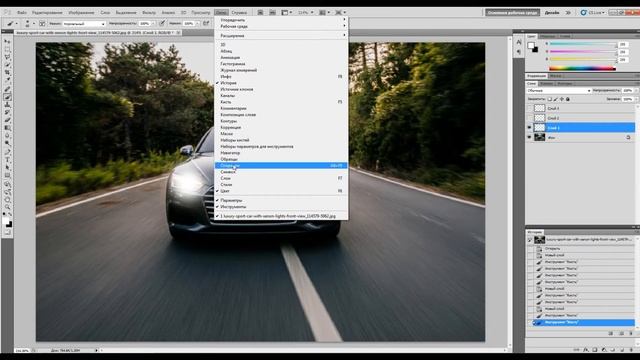The height and width of the screenshot is (360, 640).
Task: Click lock transparent pixels icon in Layers
Action: pos(549,99)
